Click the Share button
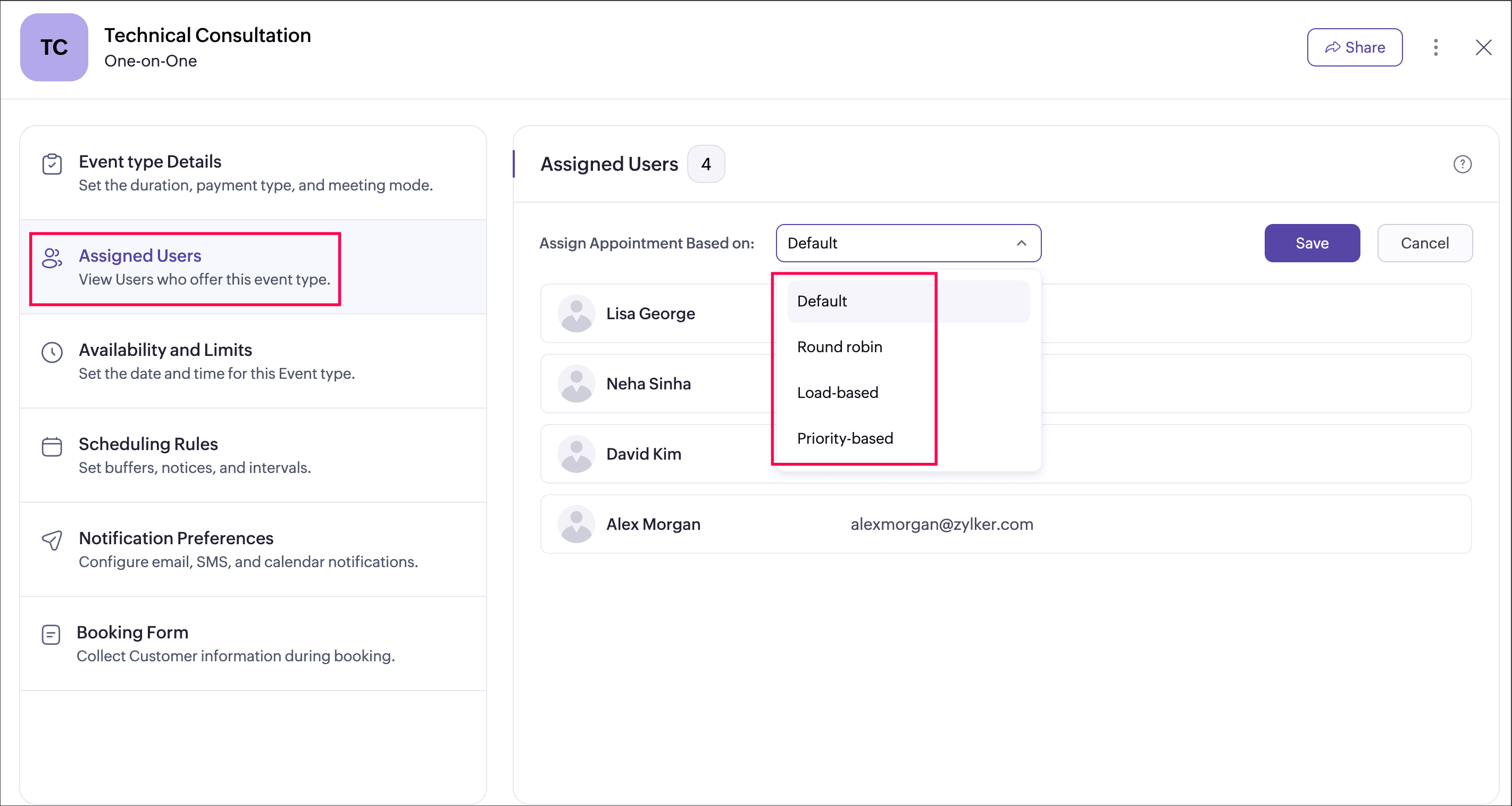 [x=1354, y=47]
